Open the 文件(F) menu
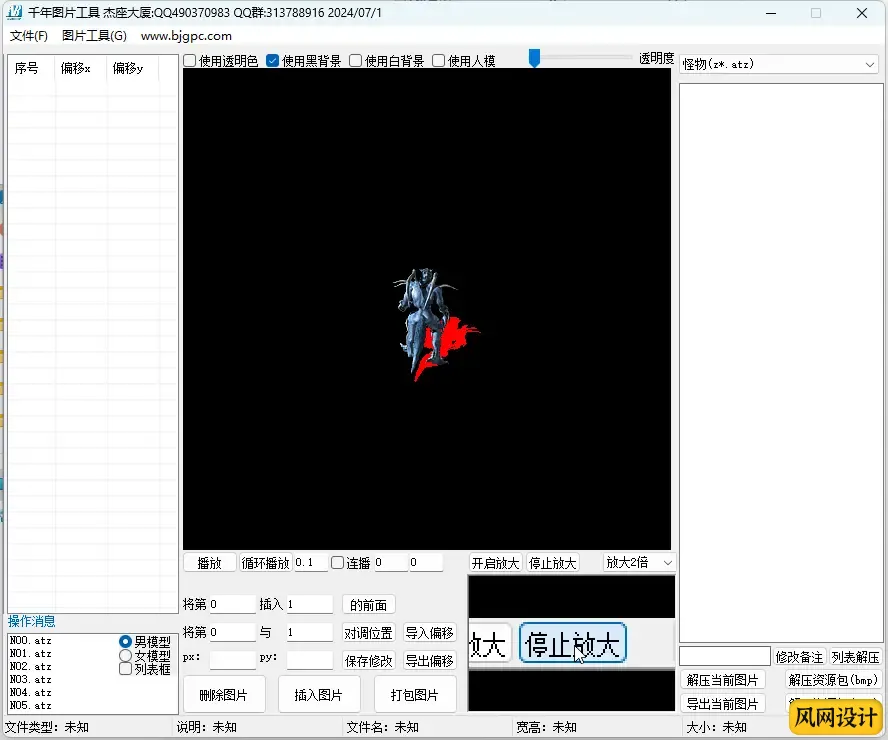The height and width of the screenshot is (740, 888). point(29,36)
